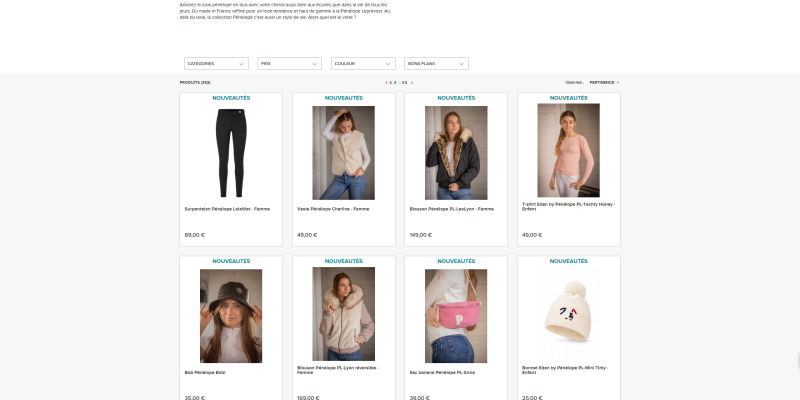Open Blouson Pénélope PL-LeoLyon product photo

456,153
